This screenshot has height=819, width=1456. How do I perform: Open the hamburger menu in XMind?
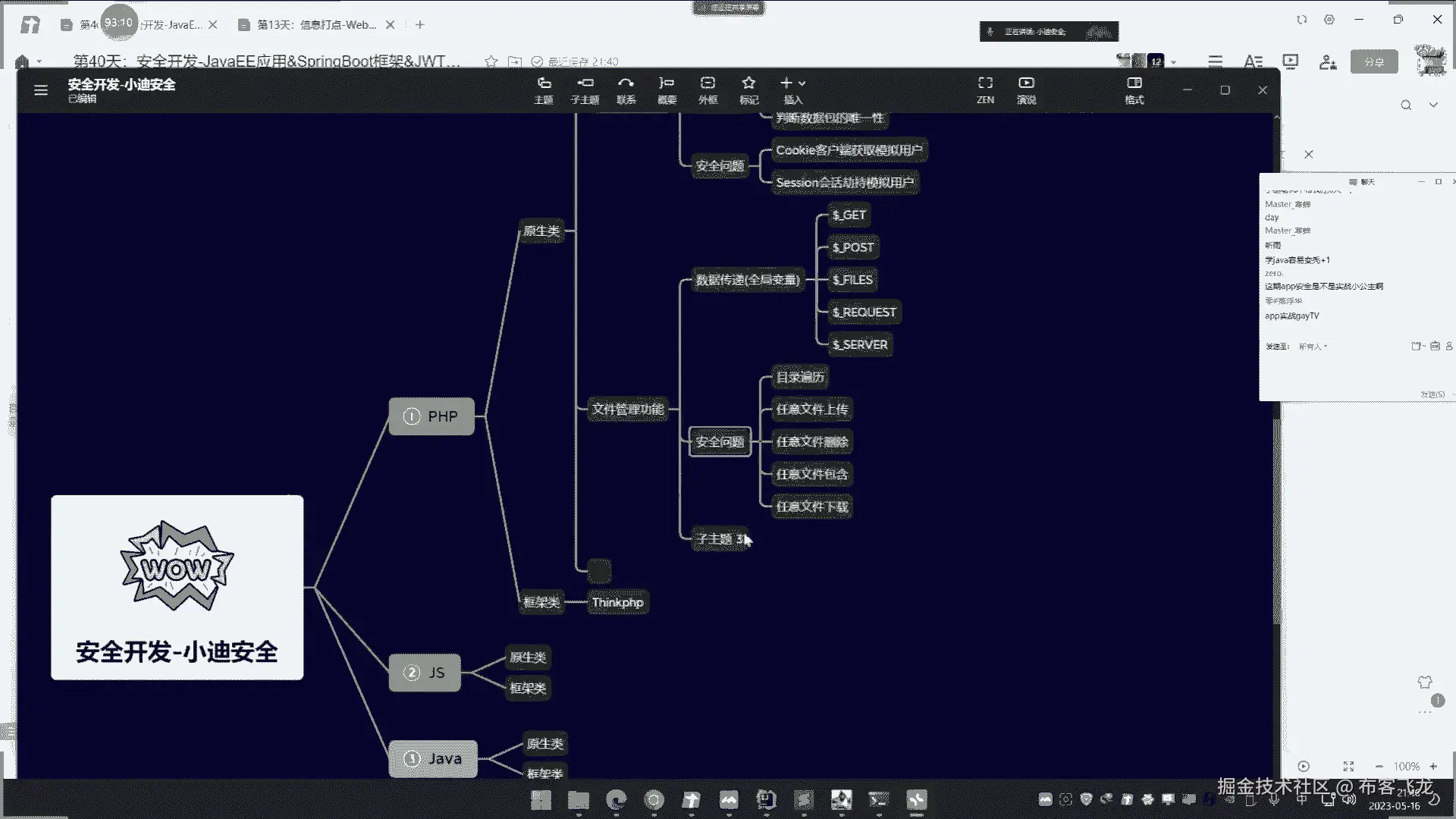click(41, 90)
